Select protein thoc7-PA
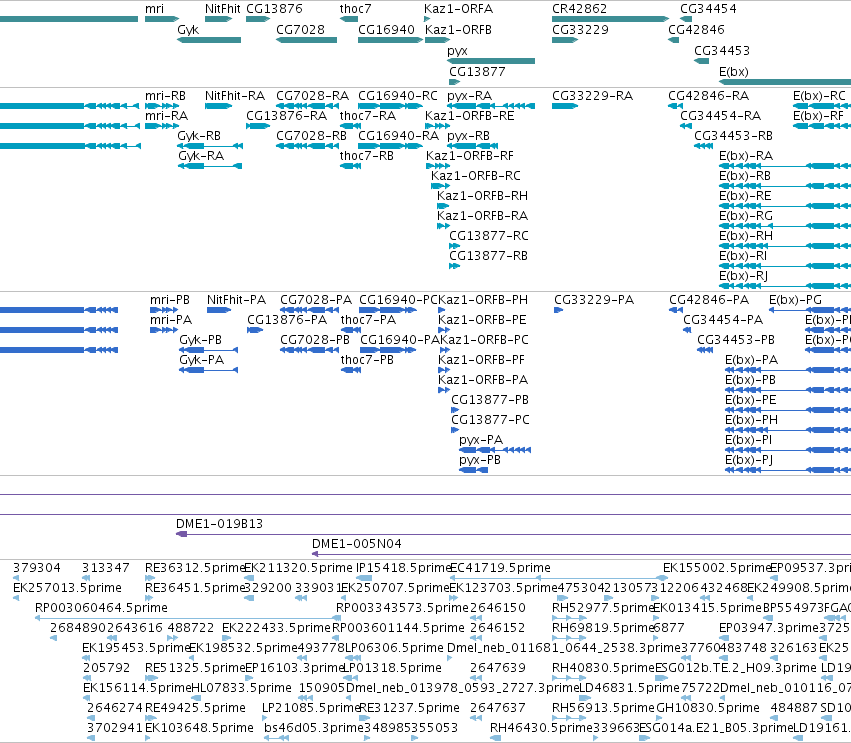Screen dimensions: 851x743 coord(368,320)
